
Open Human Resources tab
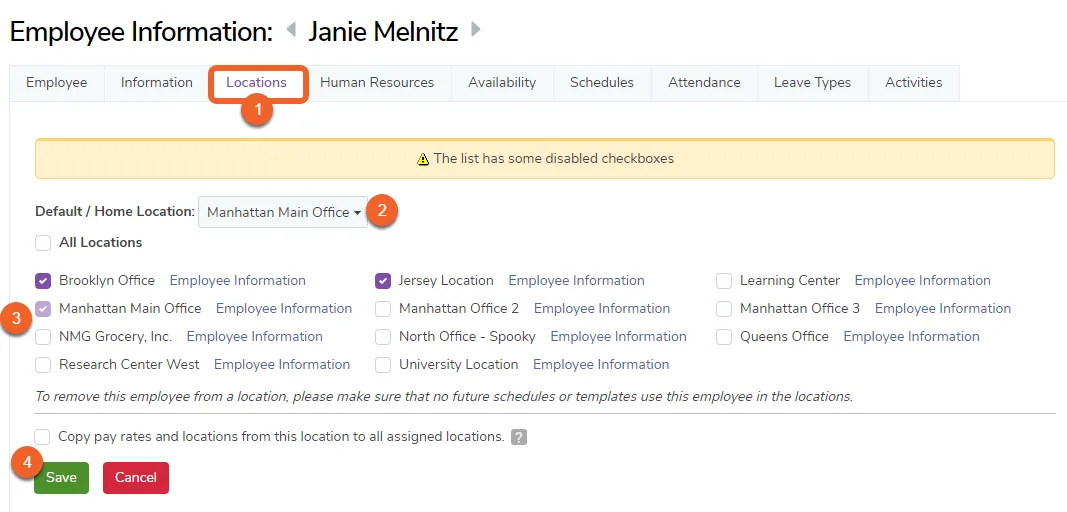point(377,82)
